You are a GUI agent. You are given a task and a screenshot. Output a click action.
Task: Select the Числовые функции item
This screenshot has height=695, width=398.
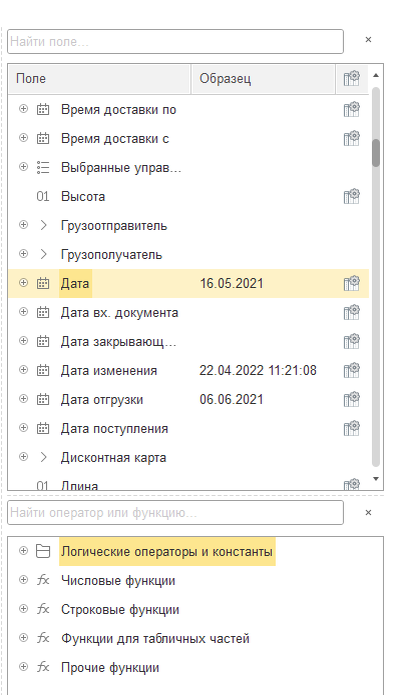click(x=118, y=581)
